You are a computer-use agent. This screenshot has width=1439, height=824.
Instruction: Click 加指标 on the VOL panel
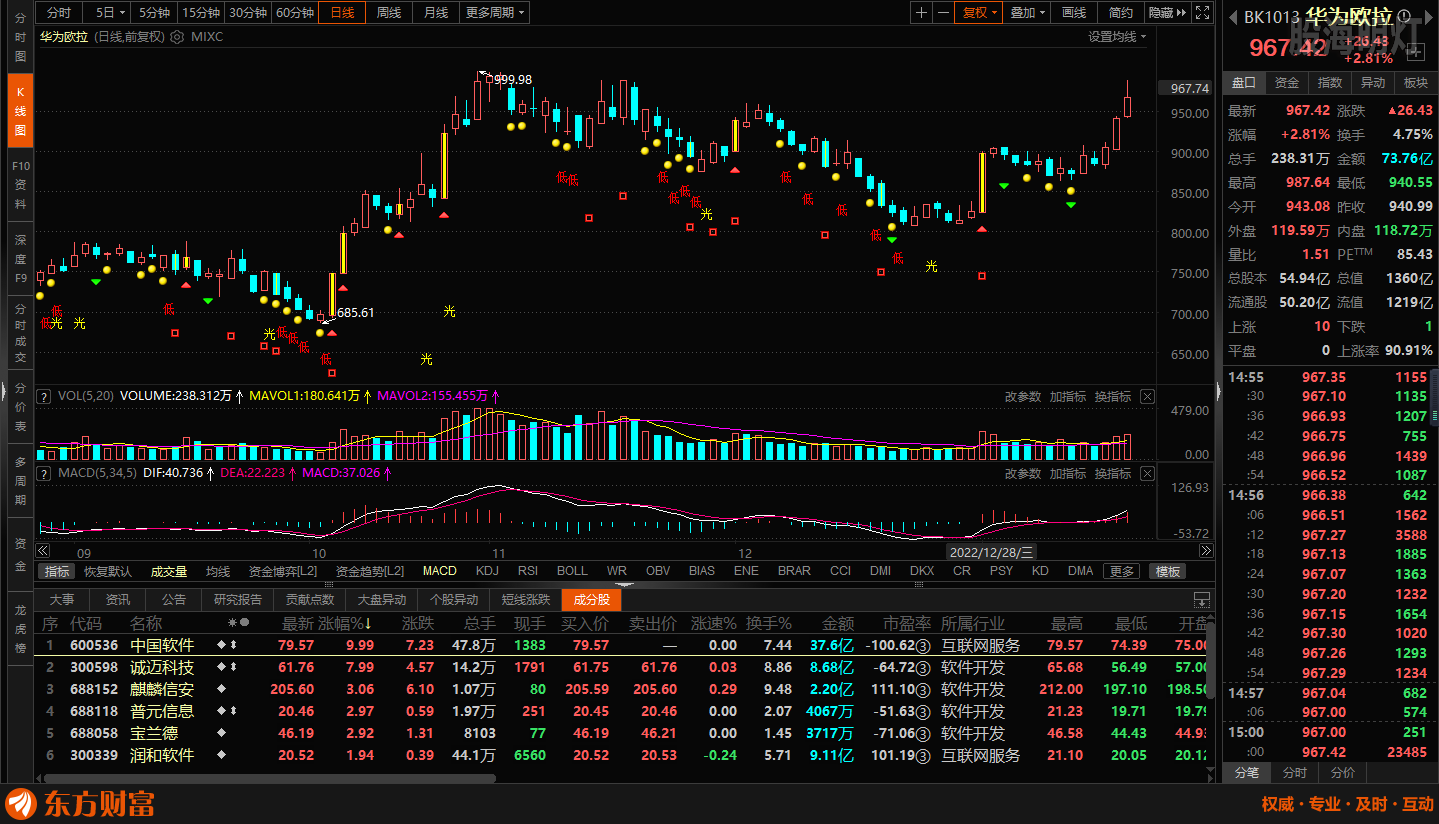click(x=1067, y=396)
